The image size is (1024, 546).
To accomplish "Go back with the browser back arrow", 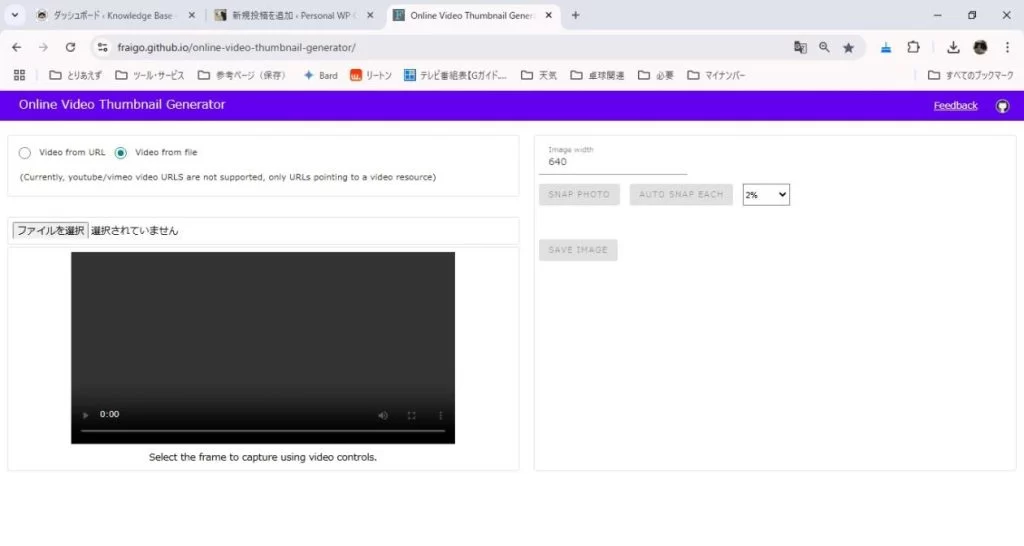I will click(x=17, y=47).
